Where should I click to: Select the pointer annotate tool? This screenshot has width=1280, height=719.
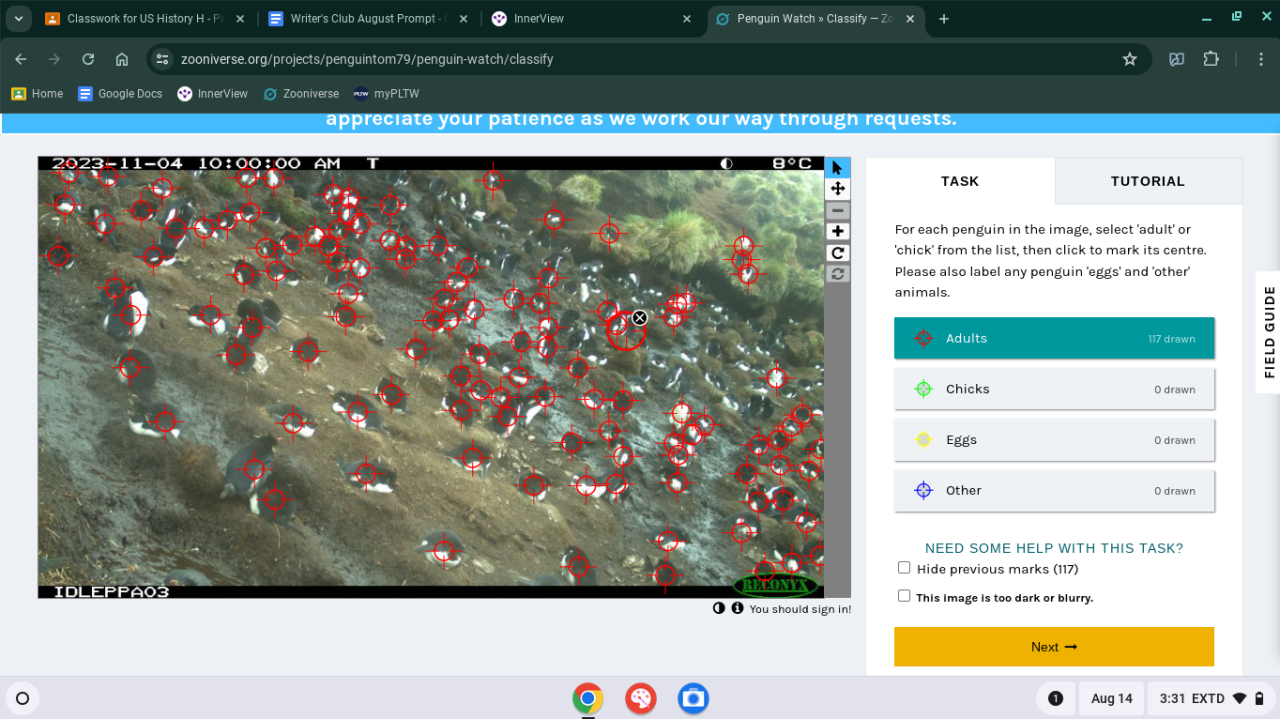coord(838,168)
